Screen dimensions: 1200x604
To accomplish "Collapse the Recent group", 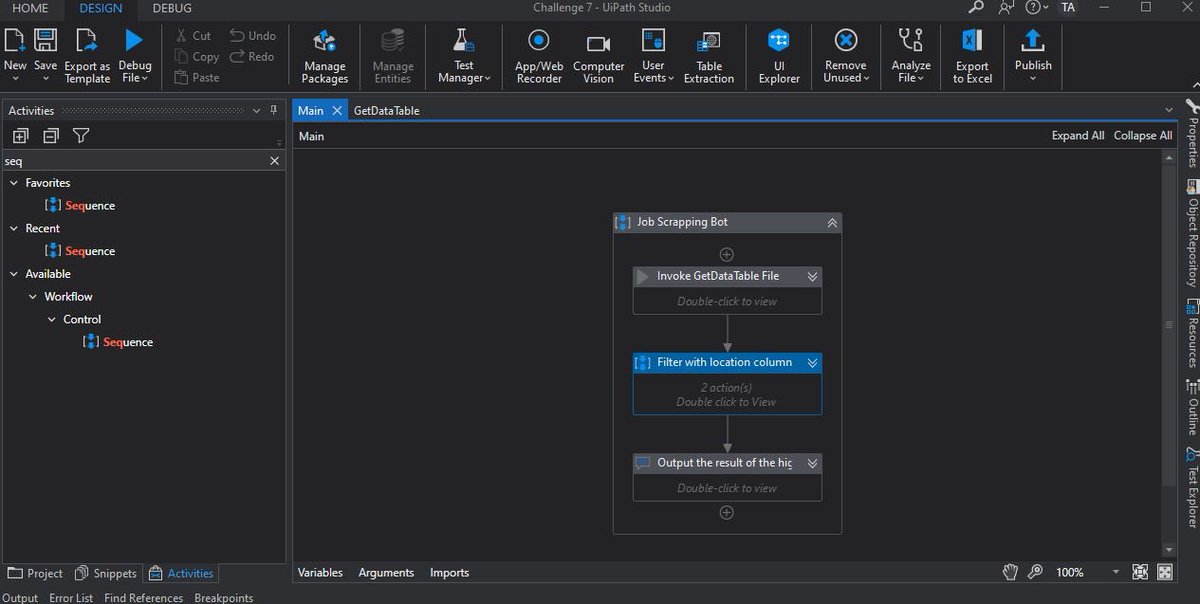I will tap(14, 229).
